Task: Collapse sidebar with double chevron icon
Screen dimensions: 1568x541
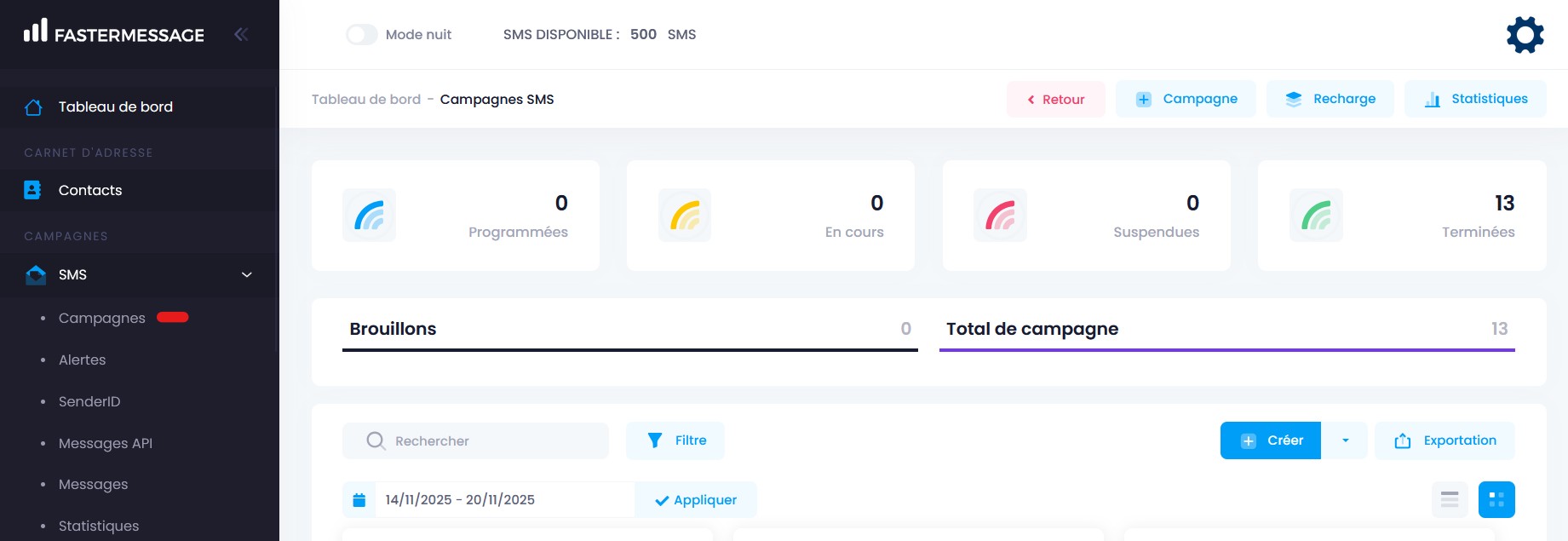Action: pos(241,34)
